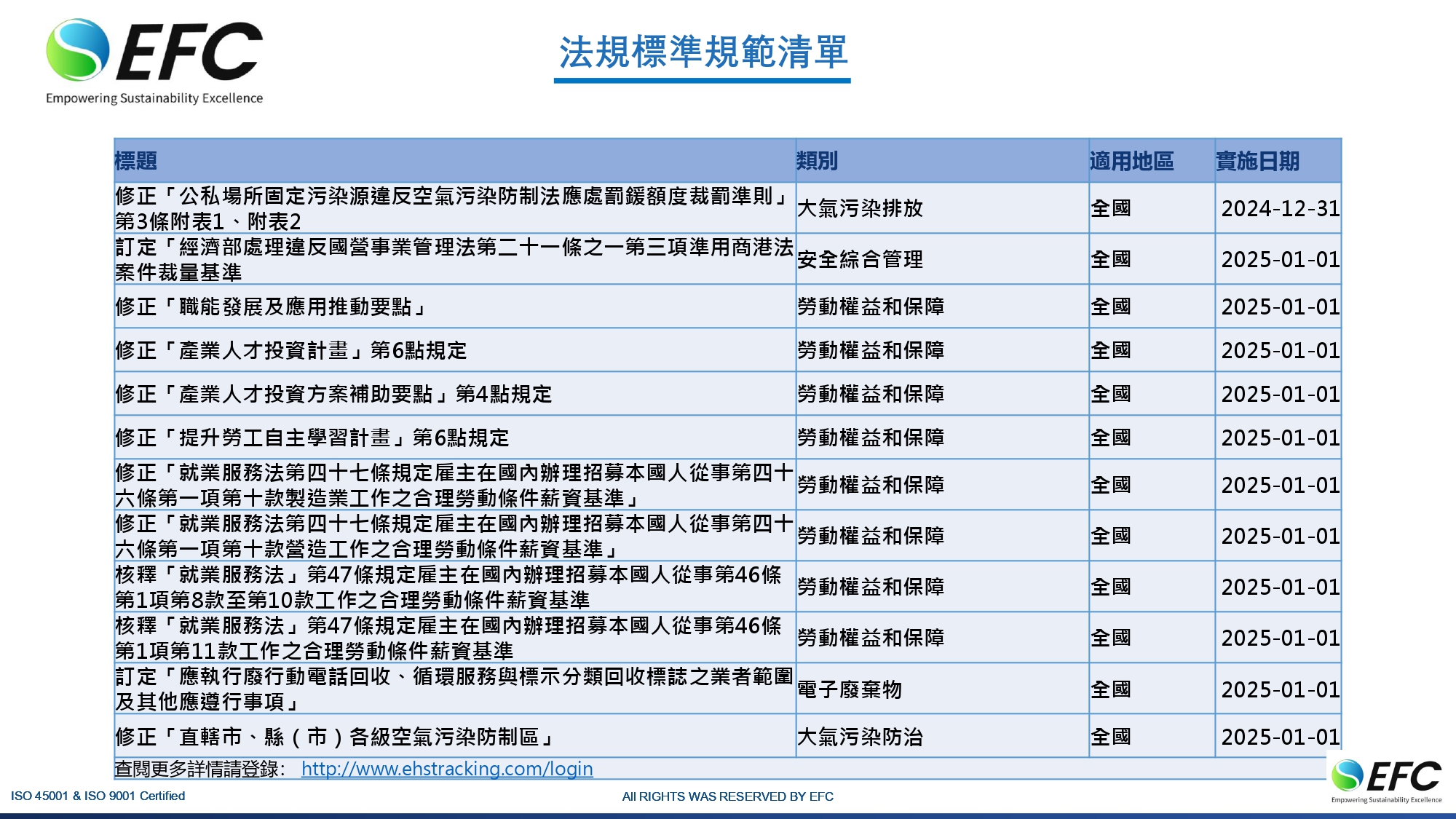Select the slide title 法規標準規範清單
Image resolution: width=1456 pixels, height=819 pixels.
pos(703,52)
